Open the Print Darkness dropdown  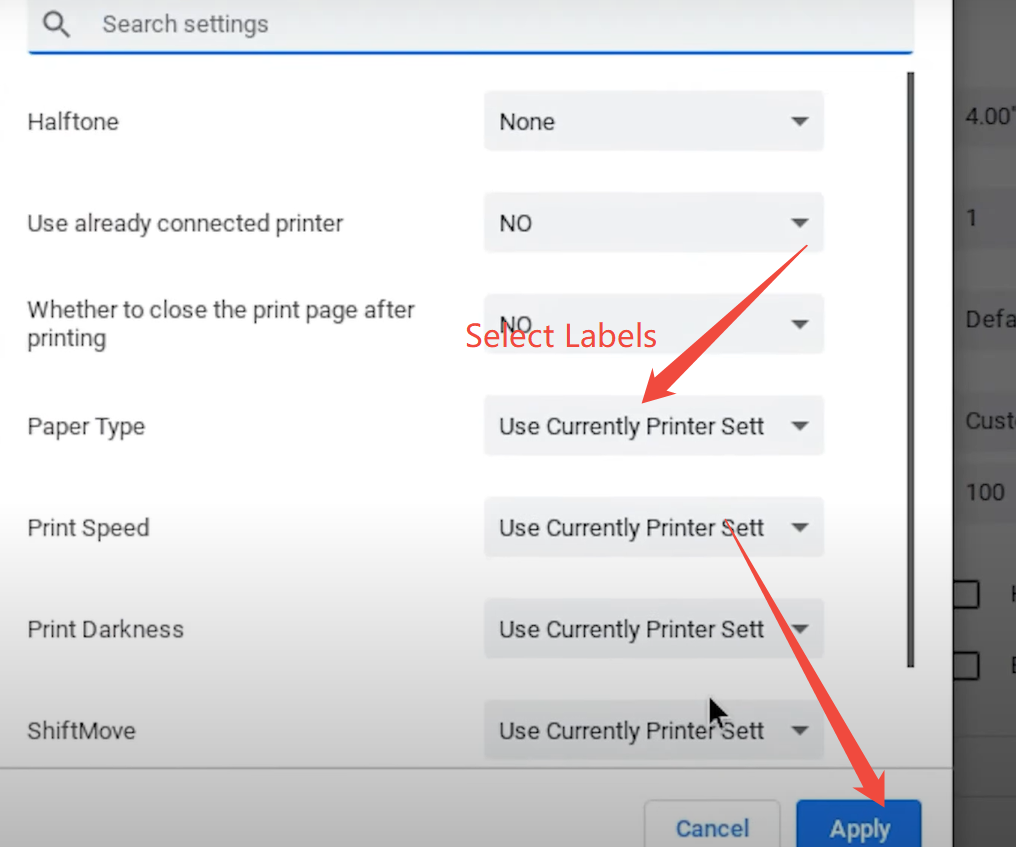click(653, 629)
